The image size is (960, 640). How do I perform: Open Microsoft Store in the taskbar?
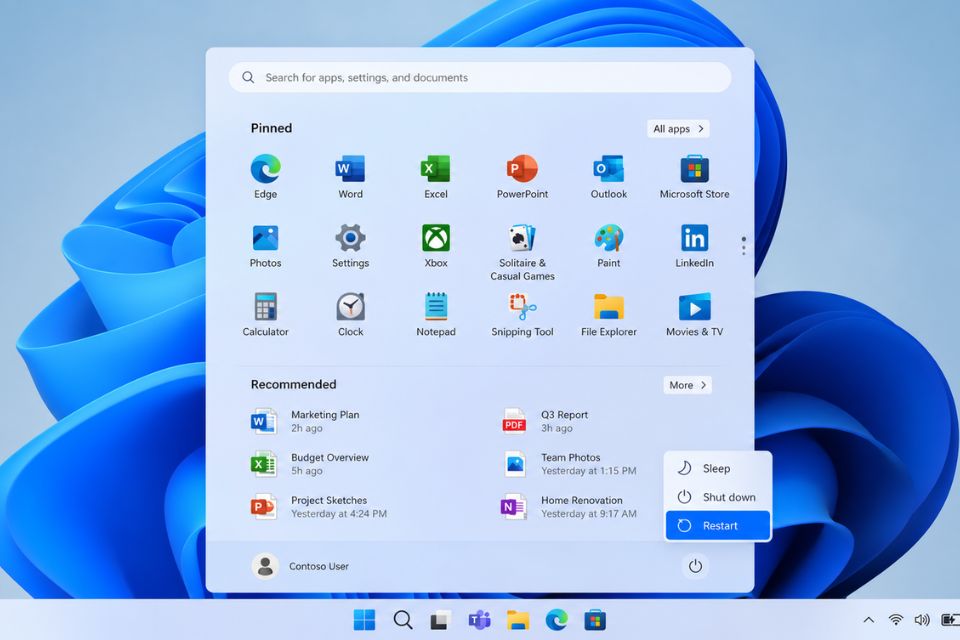coord(595,620)
